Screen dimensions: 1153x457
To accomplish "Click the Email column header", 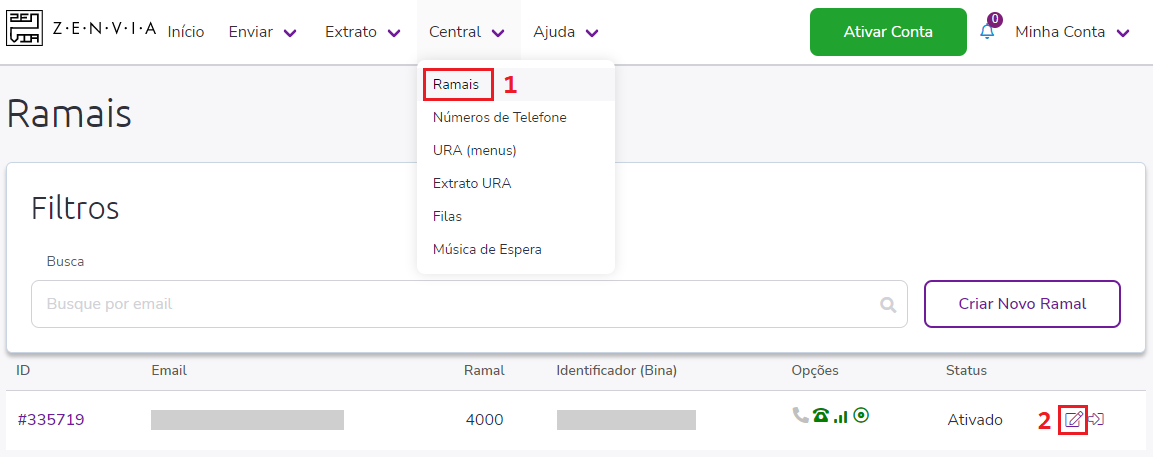I will [169, 370].
